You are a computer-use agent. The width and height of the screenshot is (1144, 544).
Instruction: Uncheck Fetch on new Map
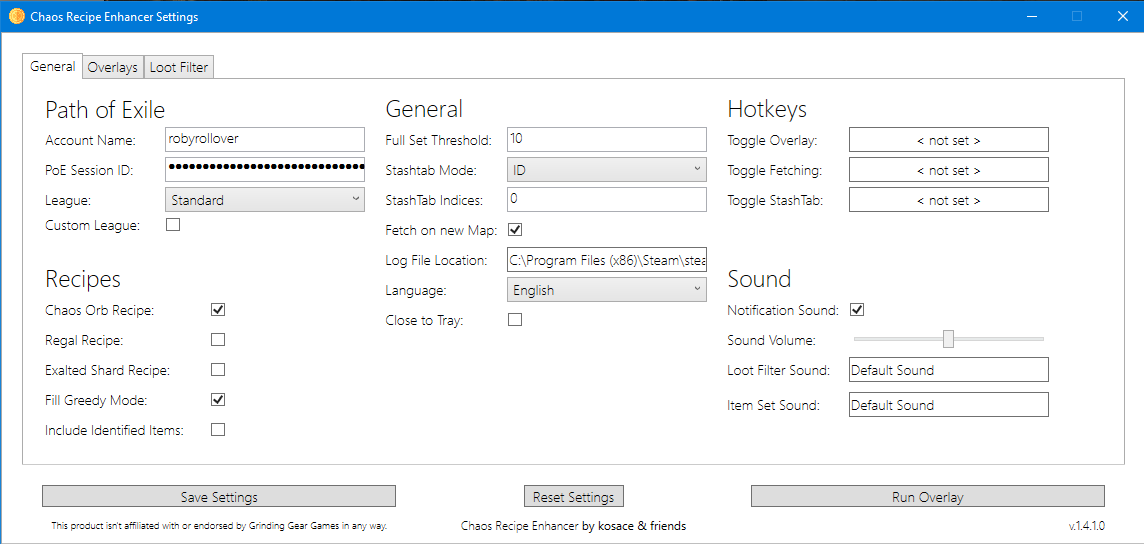[515, 230]
